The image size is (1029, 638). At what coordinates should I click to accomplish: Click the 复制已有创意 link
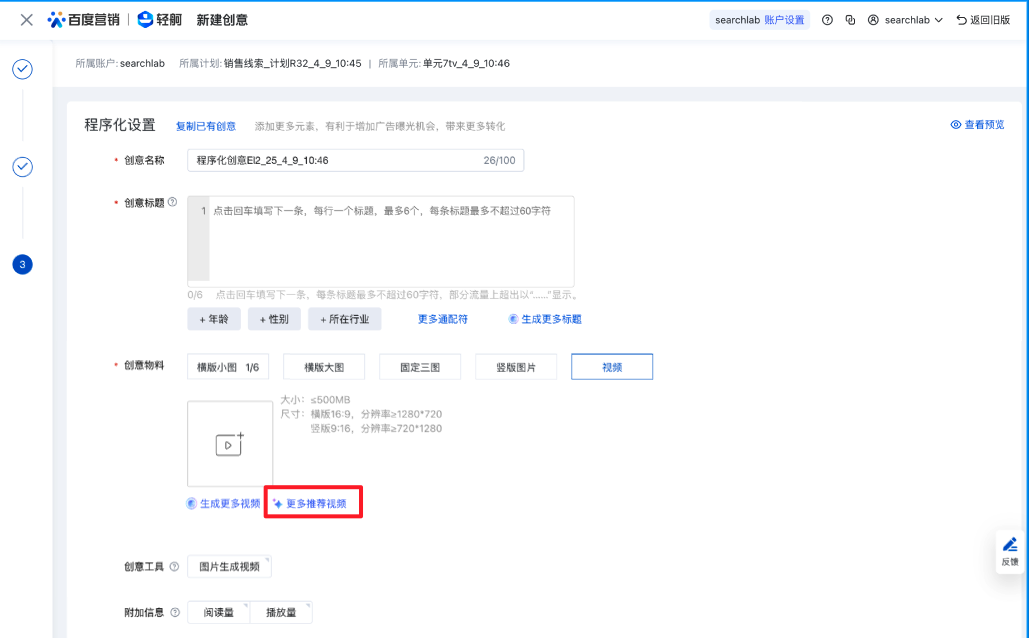pyautogui.click(x=206, y=126)
